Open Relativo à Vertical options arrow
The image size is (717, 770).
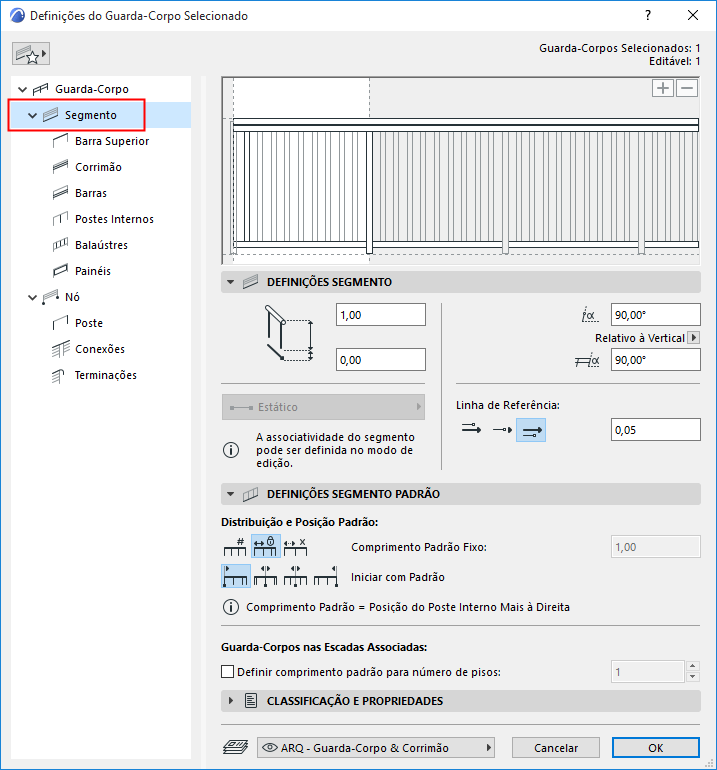pos(693,338)
